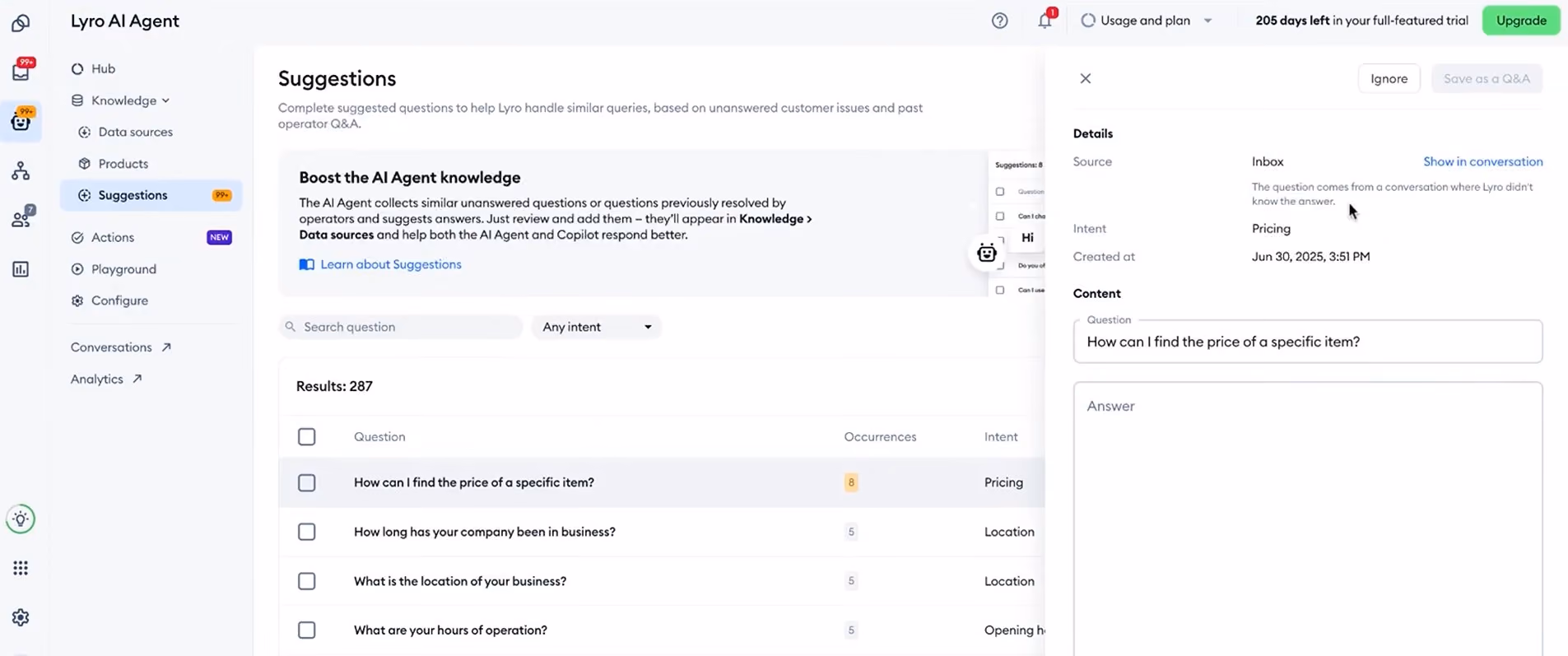Click 'What is the location of your business?' text

click(x=460, y=581)
